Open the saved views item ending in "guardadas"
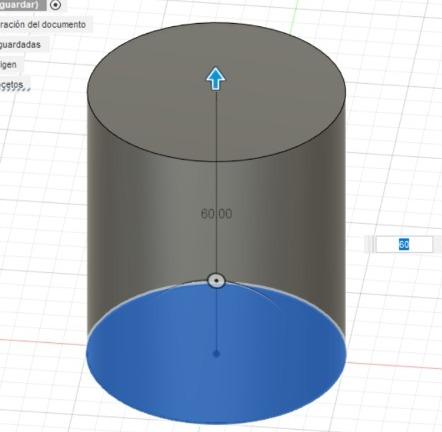The width and height of the screenshot is (442, 432). 20,44
